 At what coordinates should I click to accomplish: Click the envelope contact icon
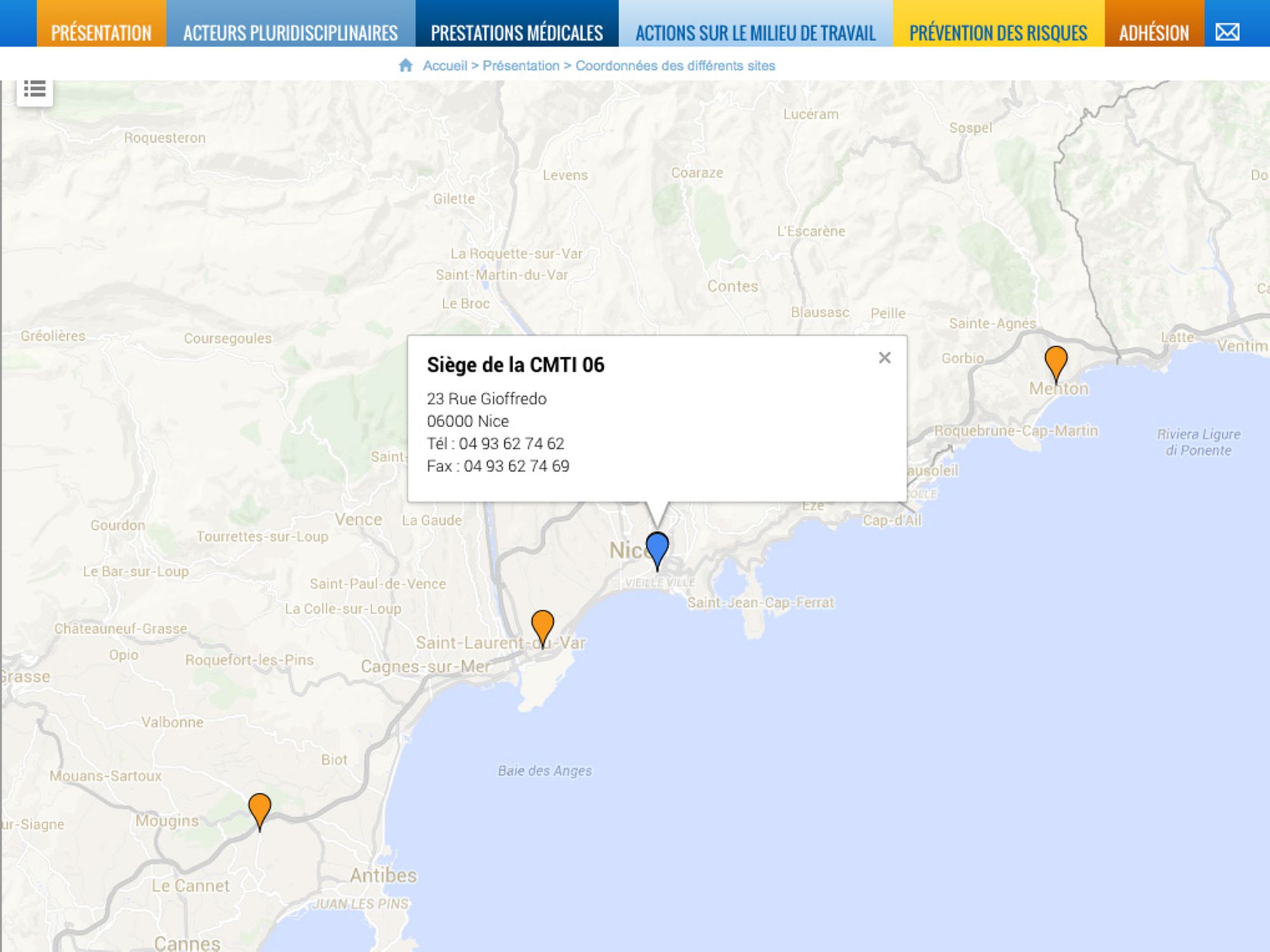tap(1227, 32)
